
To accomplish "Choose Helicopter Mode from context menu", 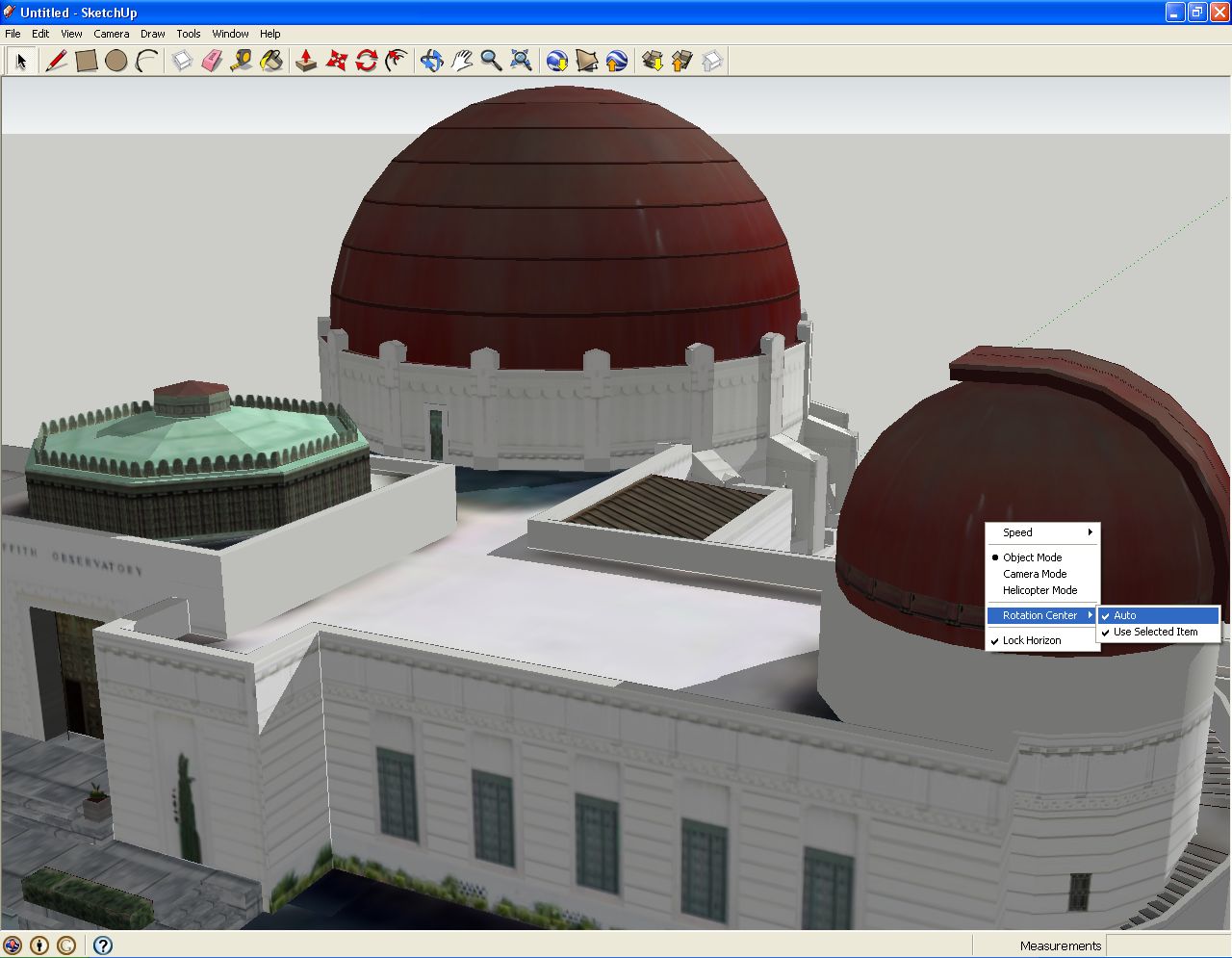I will (1039, 590).
